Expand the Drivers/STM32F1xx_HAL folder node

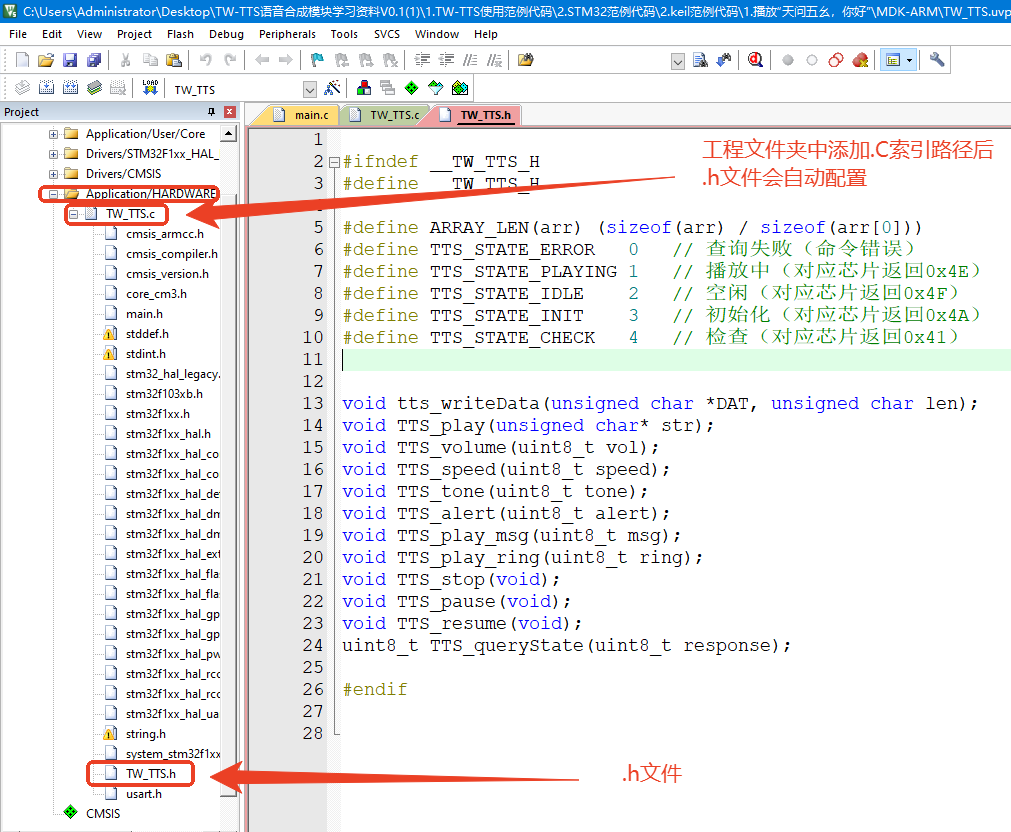pyautogui.click(x=54, y=154)
